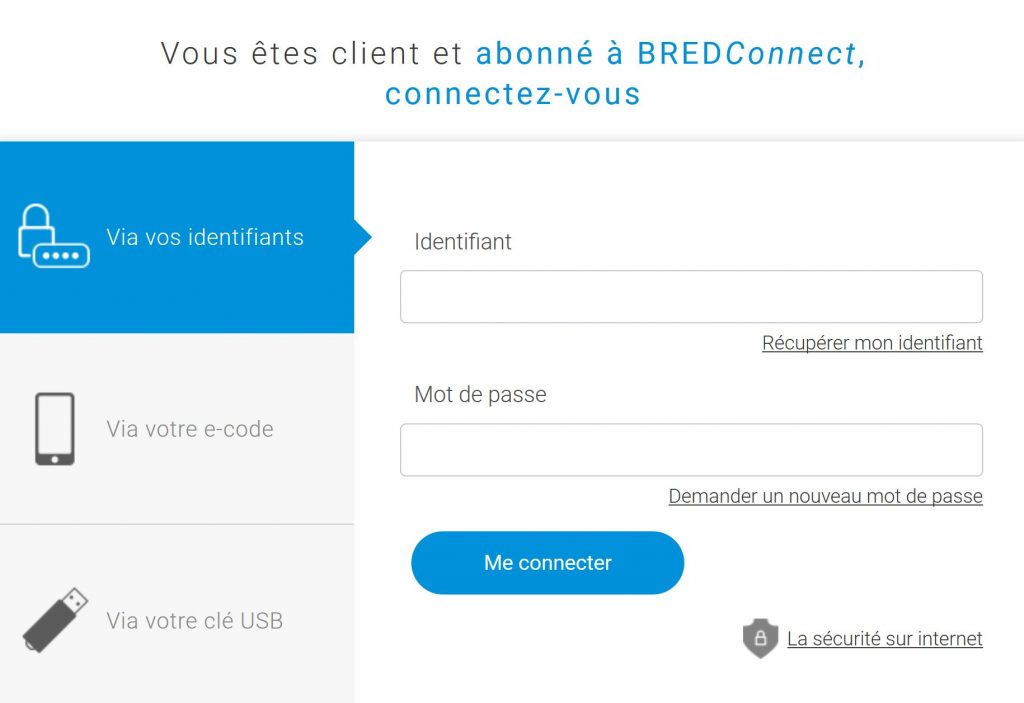Switch to the "Via votre clé USB" tab
Image resolution: width=1024 pixels, height=703 pixels.
point(195,621)
